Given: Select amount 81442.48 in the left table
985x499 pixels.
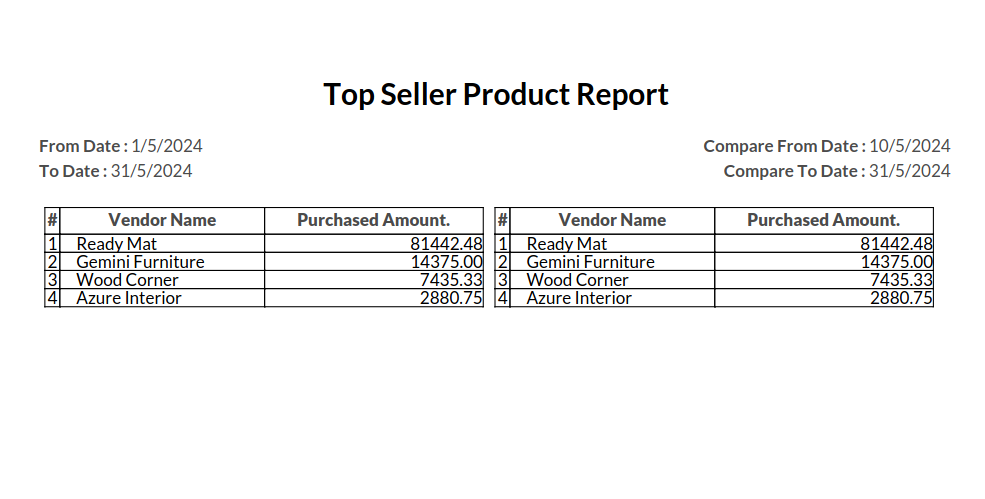Looking at the screenshot, I should point(446,243).
